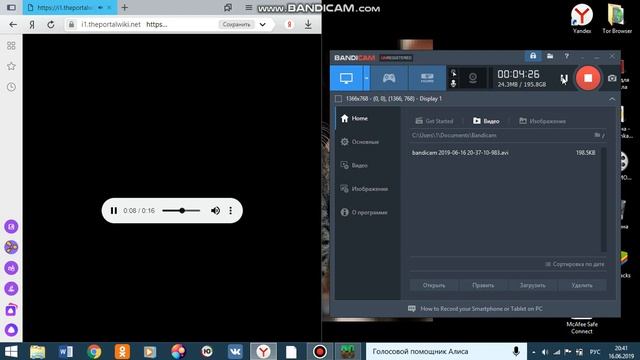Screen dimensions: 640x360
Task: Take a screenshot with the camera icon
Action: [x=612, y=78]
